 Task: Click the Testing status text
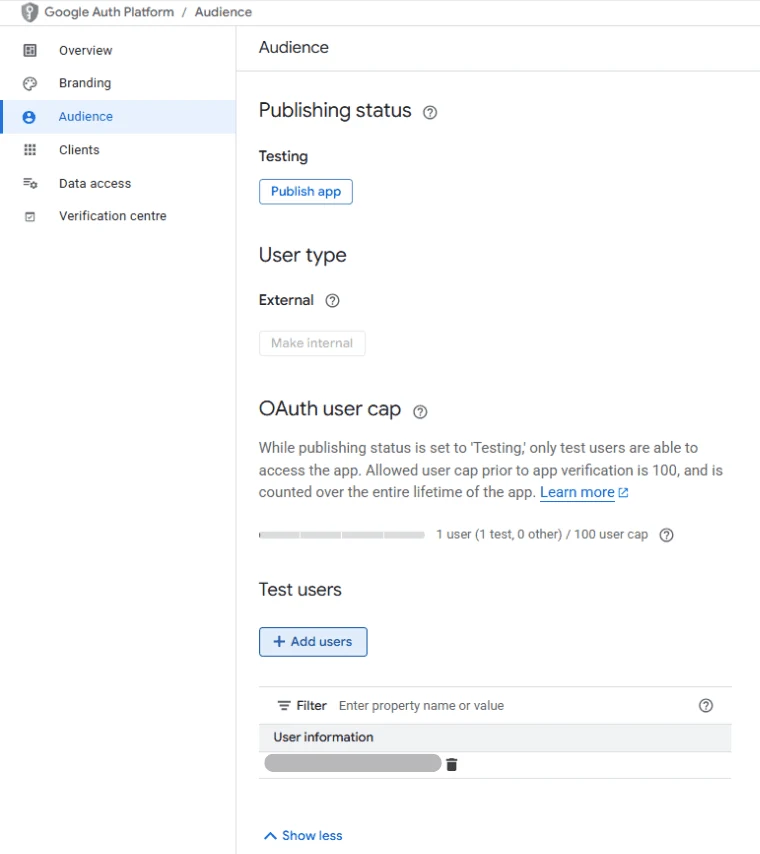(x=283, y=156)
